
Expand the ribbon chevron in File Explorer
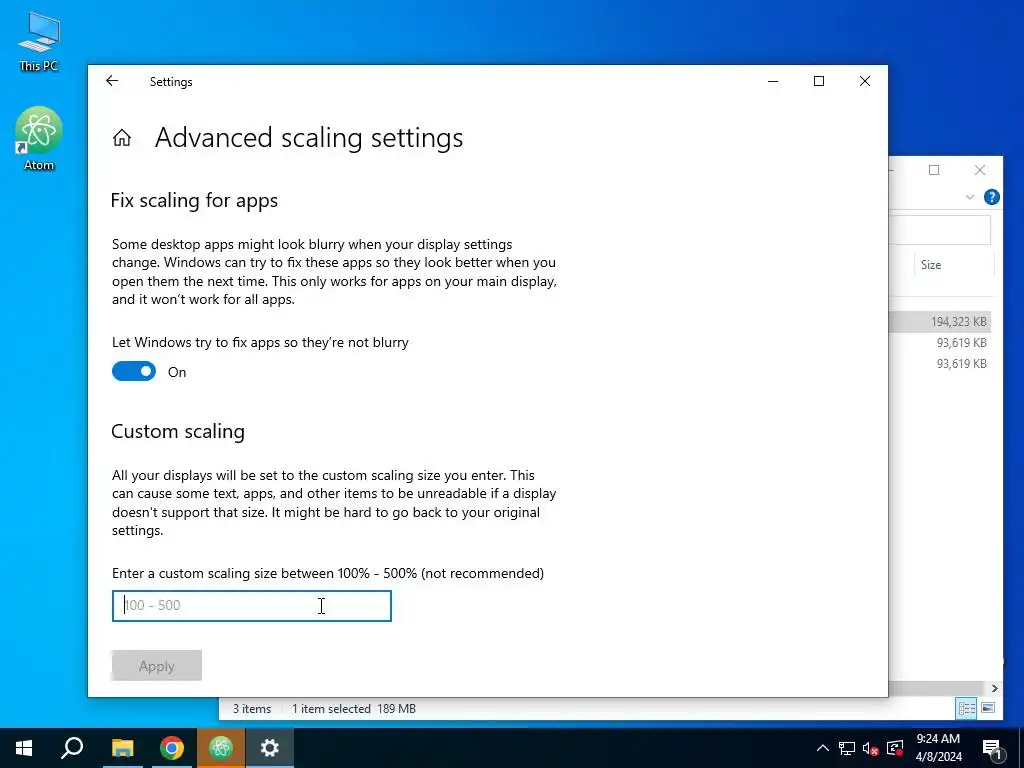(x=970, y=197)
